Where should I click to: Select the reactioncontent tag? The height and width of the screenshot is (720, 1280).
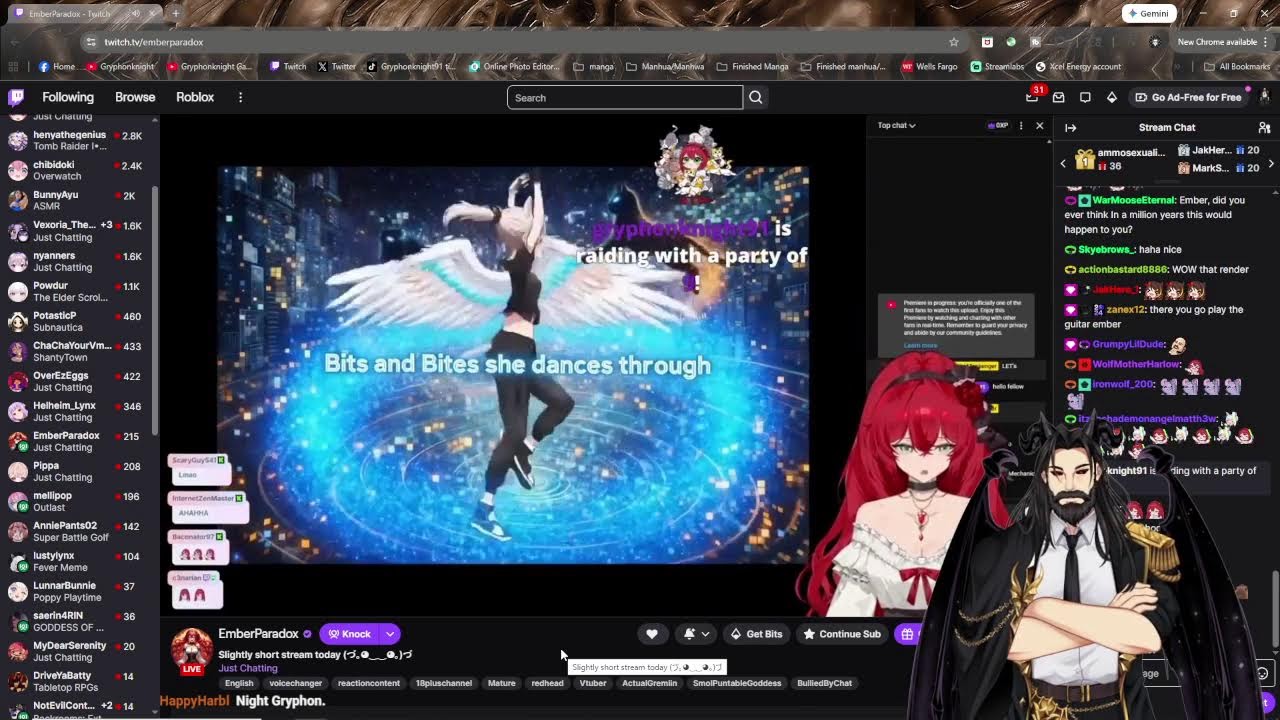369,683
